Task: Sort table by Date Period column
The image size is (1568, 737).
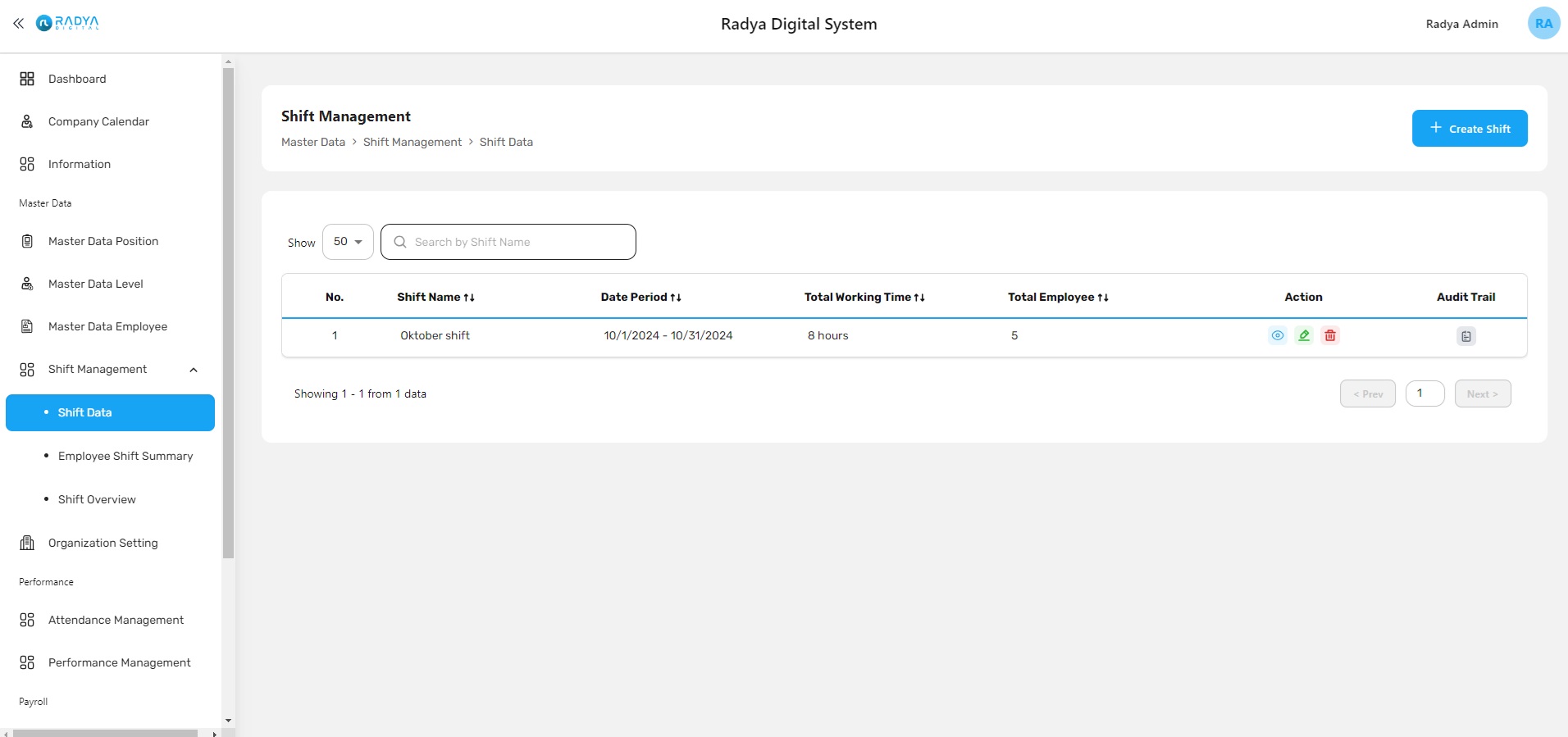Action: click(x=640, y=297)
